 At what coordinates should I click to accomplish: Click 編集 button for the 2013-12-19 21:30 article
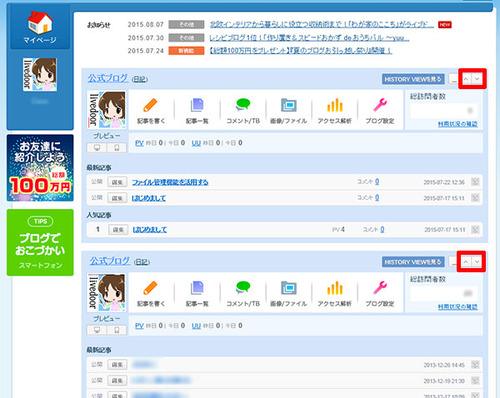point(117,380)
